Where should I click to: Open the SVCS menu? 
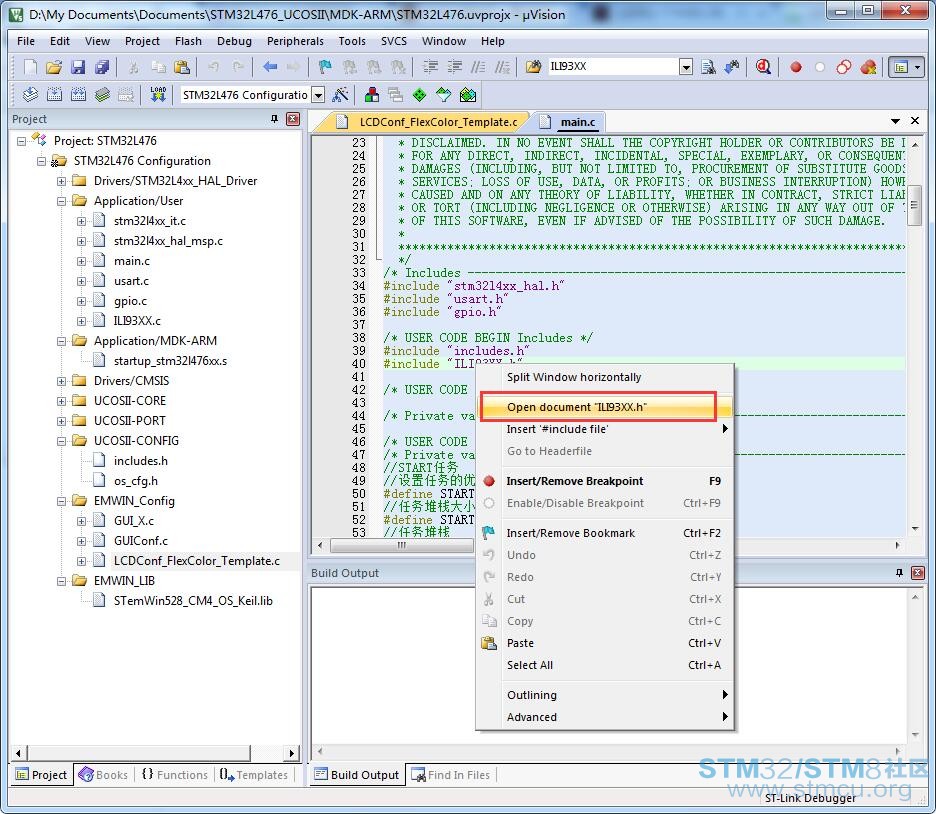[393, 41]
